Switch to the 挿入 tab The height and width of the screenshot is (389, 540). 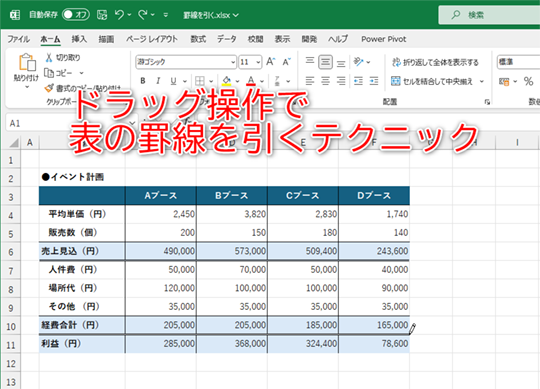[79, 39]
